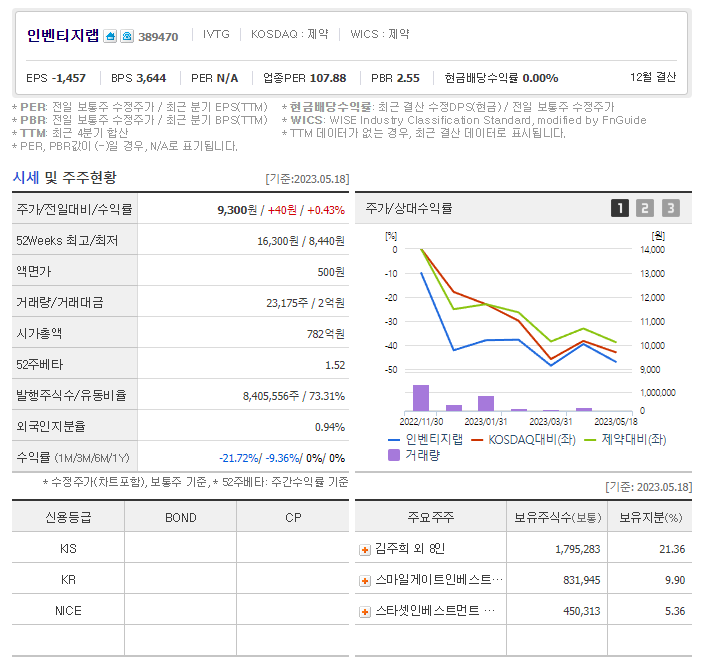Select return figures -21.72%/ -9.36%
Image resolution: width=702 pixels, height=660 pixels.
coord(260,459)
